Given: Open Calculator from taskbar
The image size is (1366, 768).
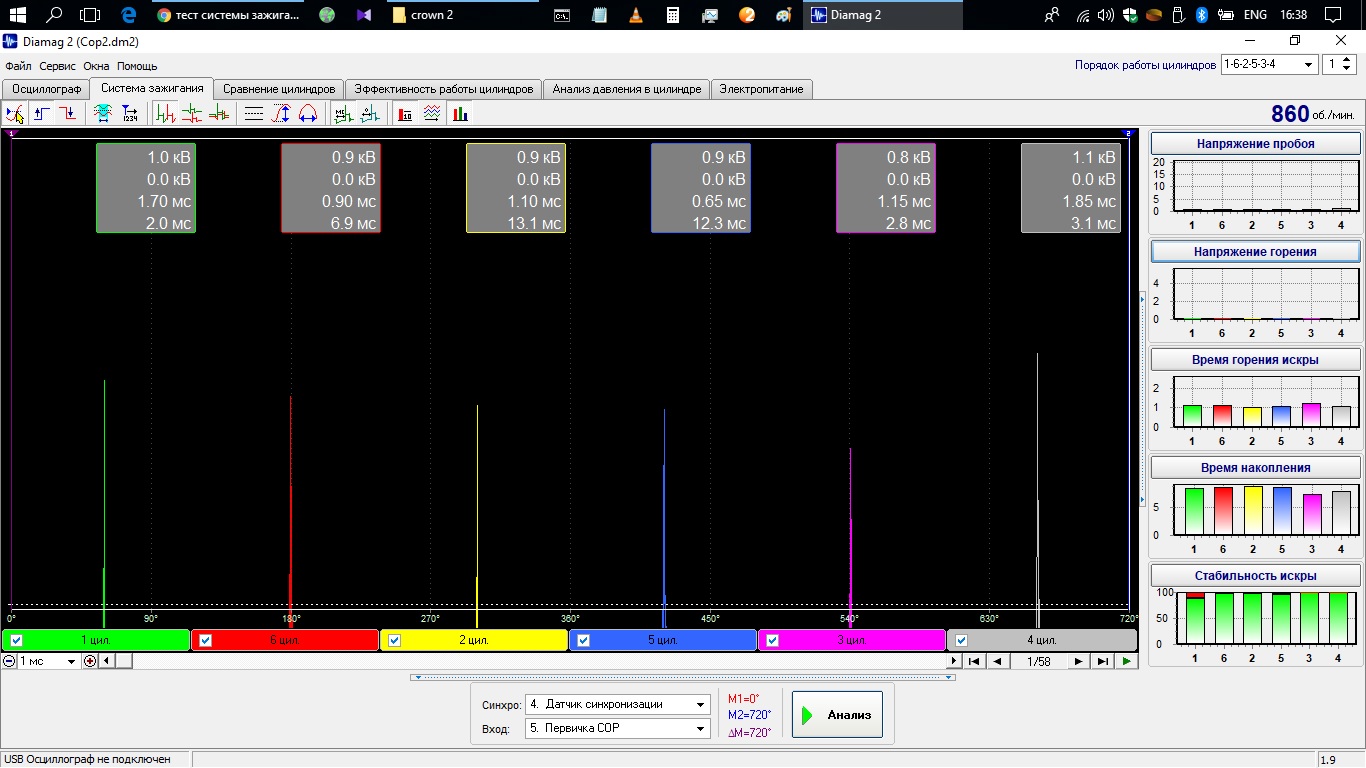Looking at the screenshot, I should (x=673, y=15).
